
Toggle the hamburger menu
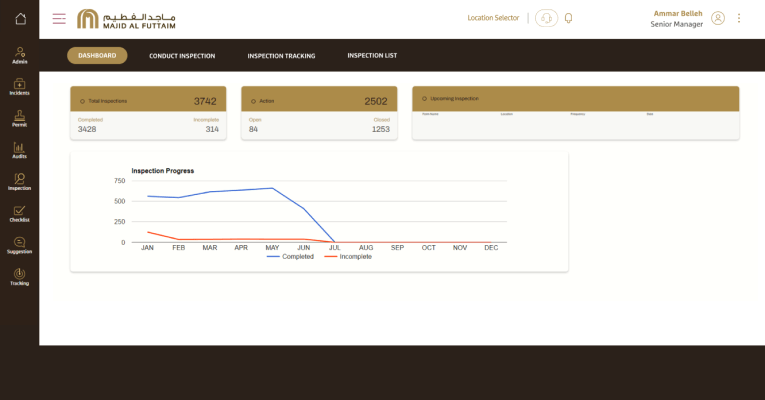pyautogui.click(x=59, y=18)
